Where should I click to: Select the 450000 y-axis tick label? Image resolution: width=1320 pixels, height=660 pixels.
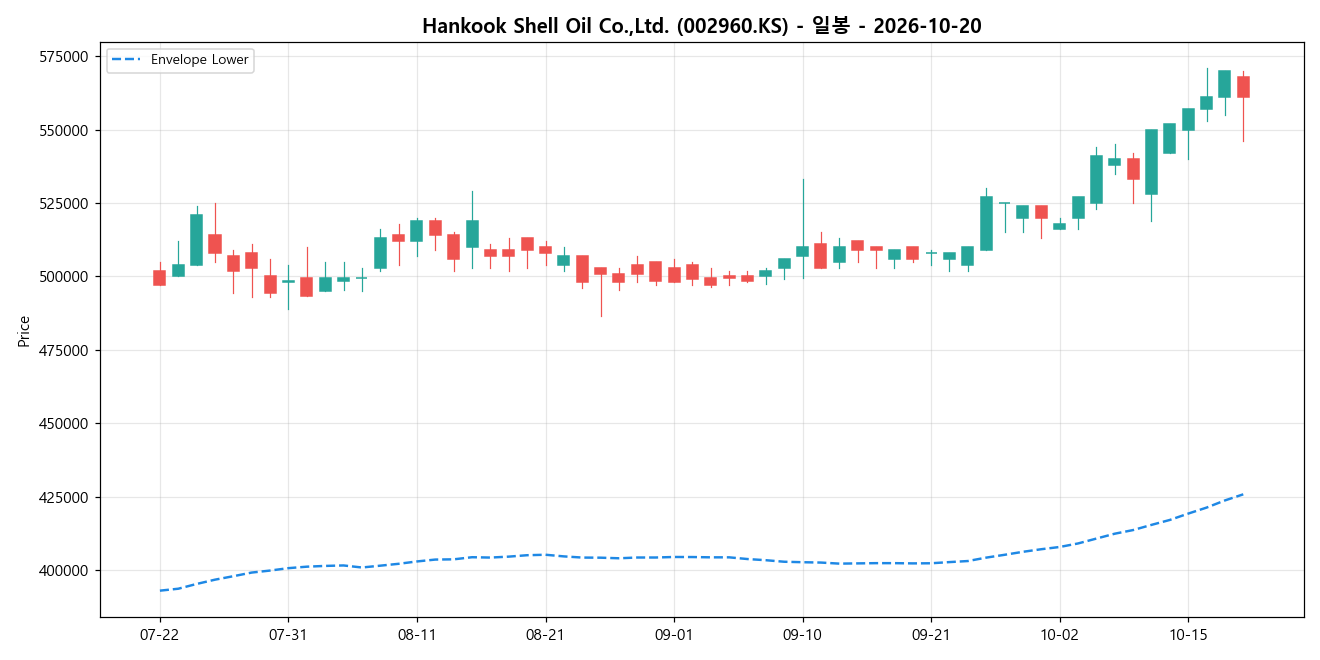tap(65, 424)
